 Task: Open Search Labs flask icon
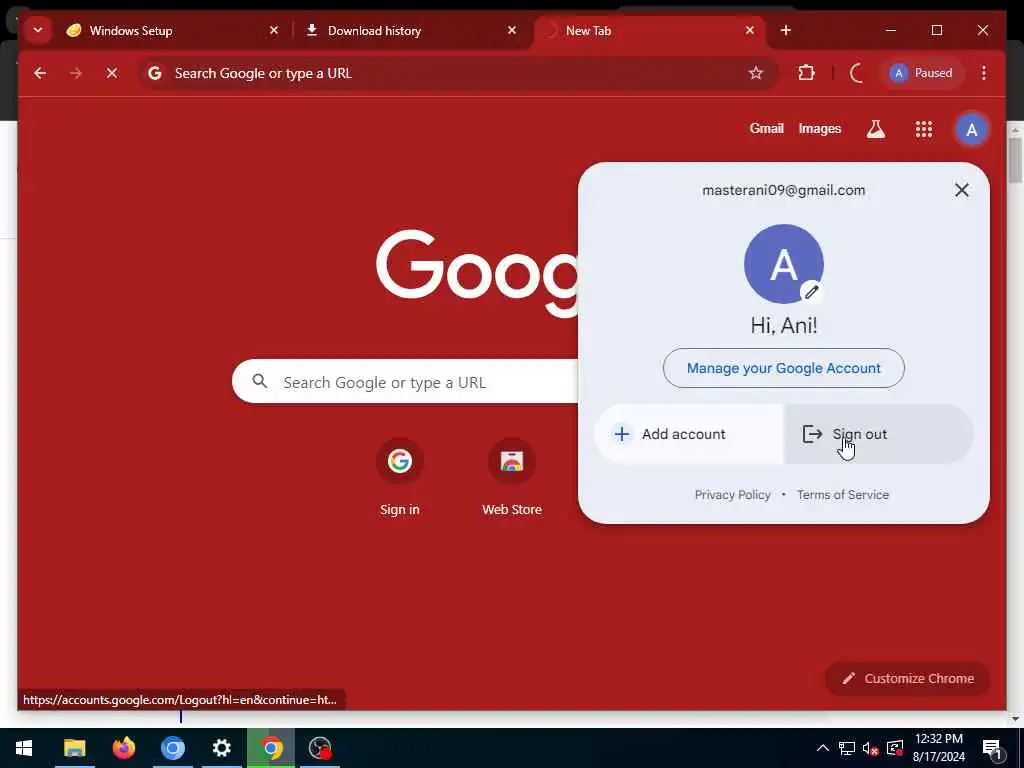coord(876,129)
